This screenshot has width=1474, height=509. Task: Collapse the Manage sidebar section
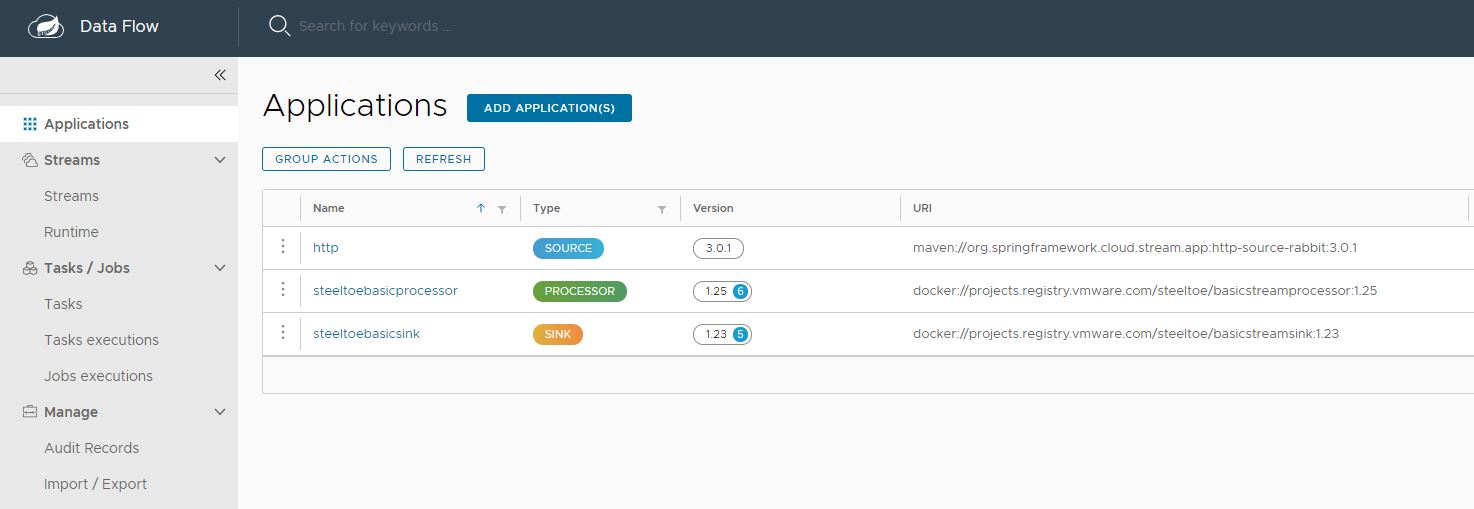pyautogui.click(x=220, y=412)
